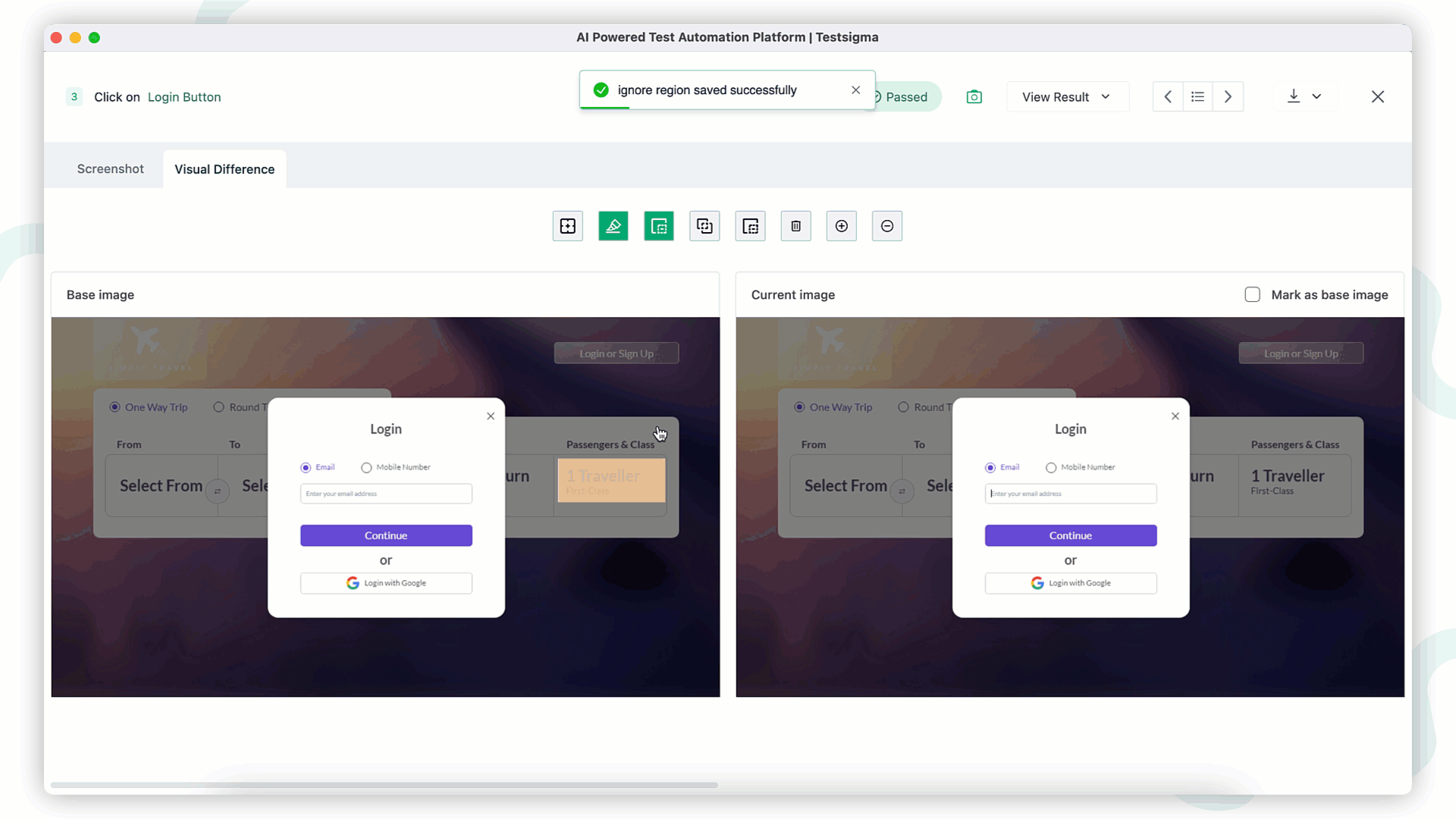The image size is (1456, 819).
Task: Select the Visual Difference tab
Action: pyautogui.click(x=224, y=169)
